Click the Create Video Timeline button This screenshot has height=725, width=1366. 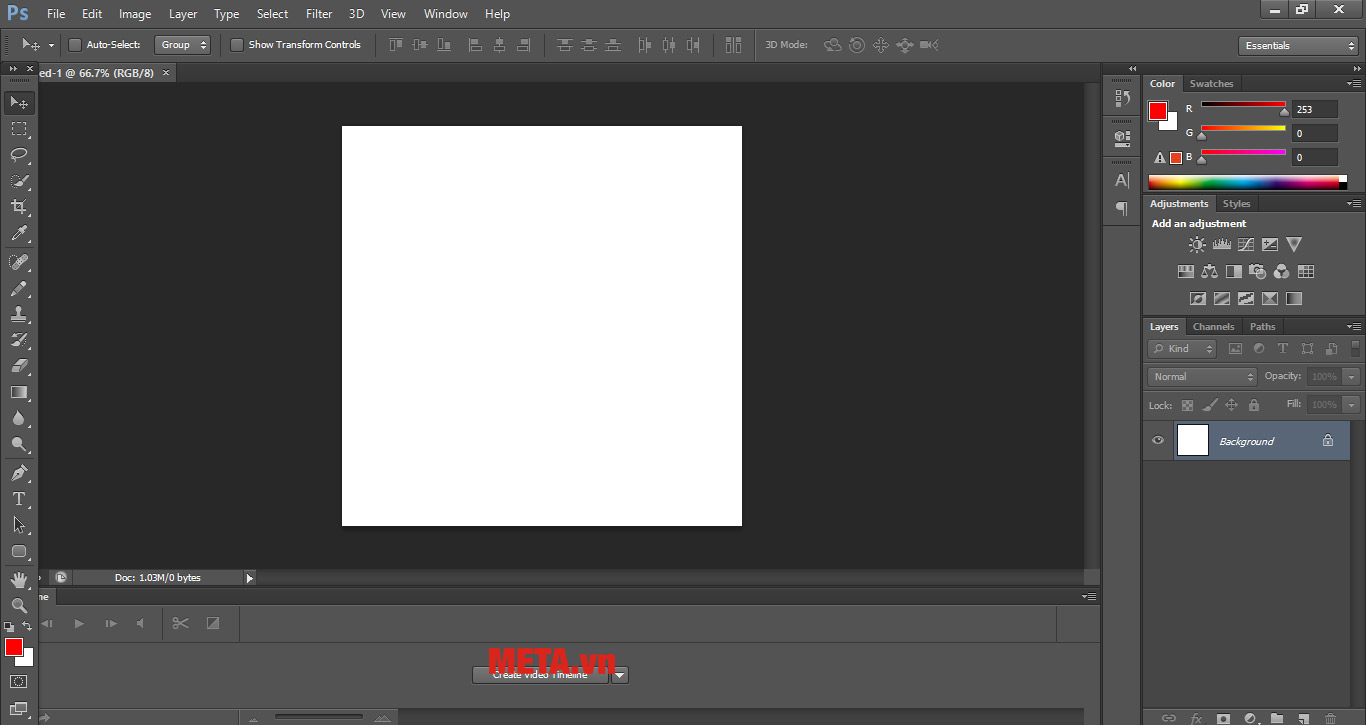pyautogui.click(x=540, y=674)
